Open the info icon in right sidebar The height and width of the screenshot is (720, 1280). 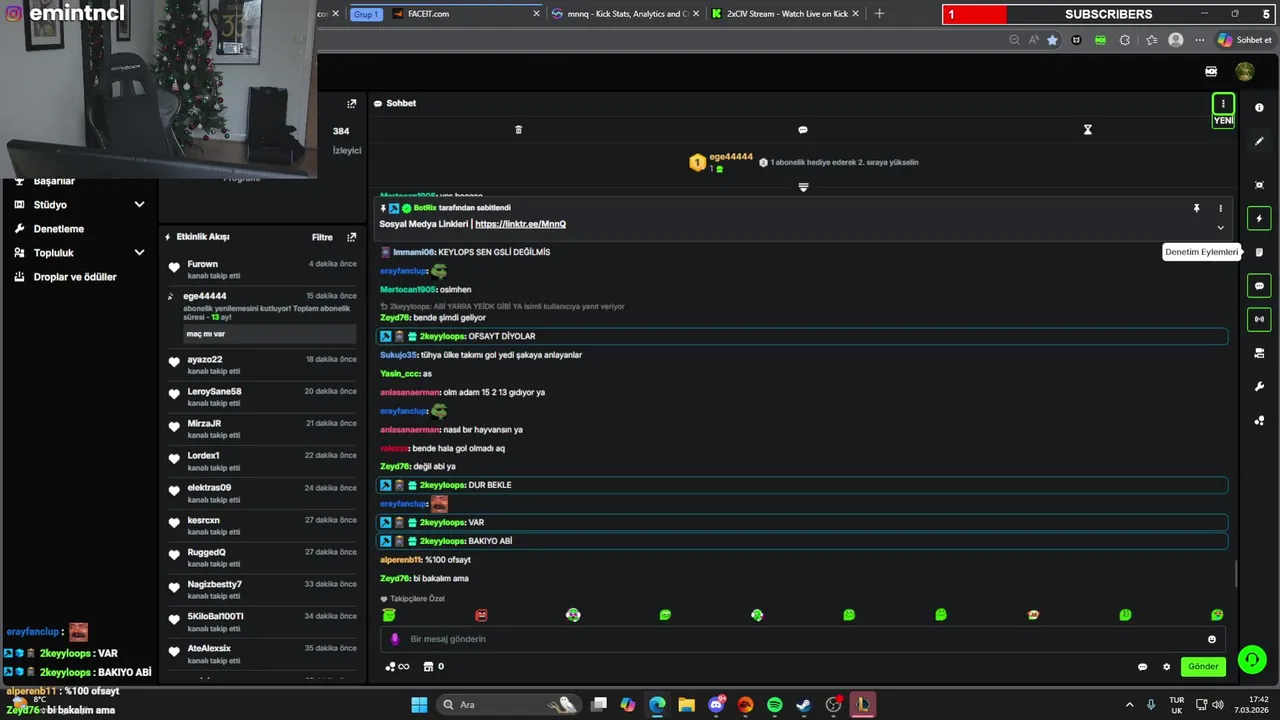1259,108
